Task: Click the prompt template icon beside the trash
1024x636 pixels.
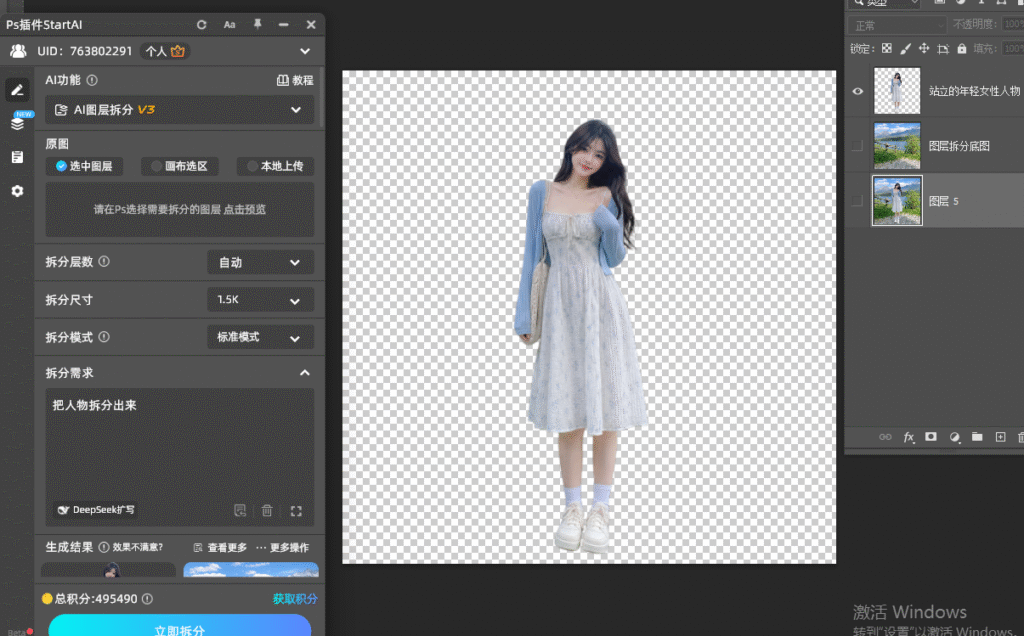Action: (x=240, y=510)
